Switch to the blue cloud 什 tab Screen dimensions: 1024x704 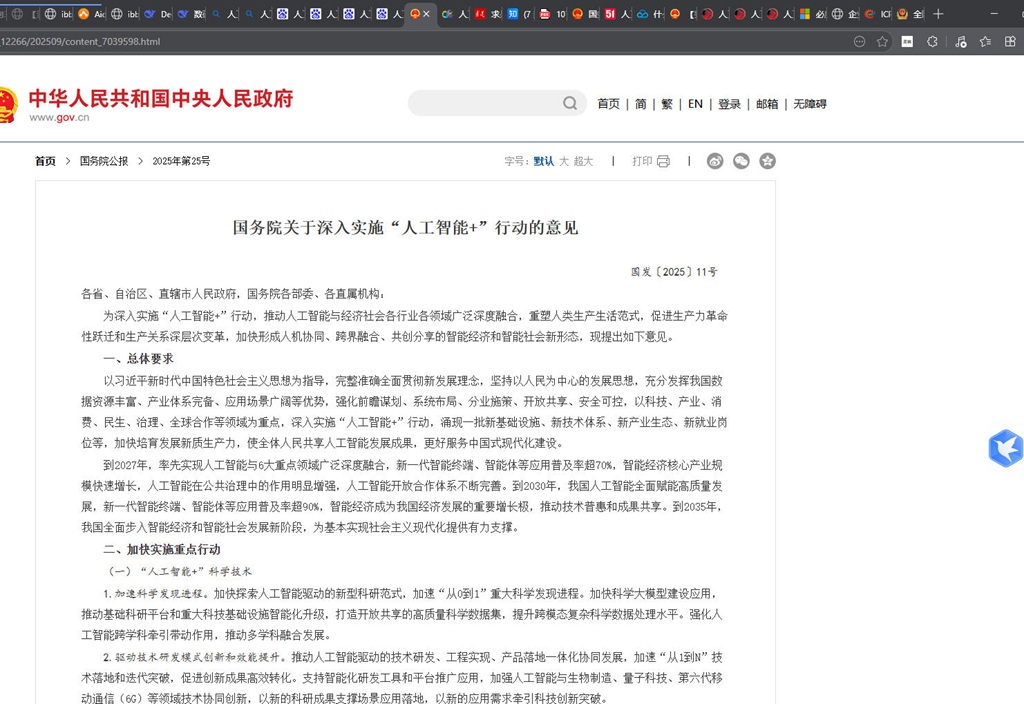click(650, 14)
